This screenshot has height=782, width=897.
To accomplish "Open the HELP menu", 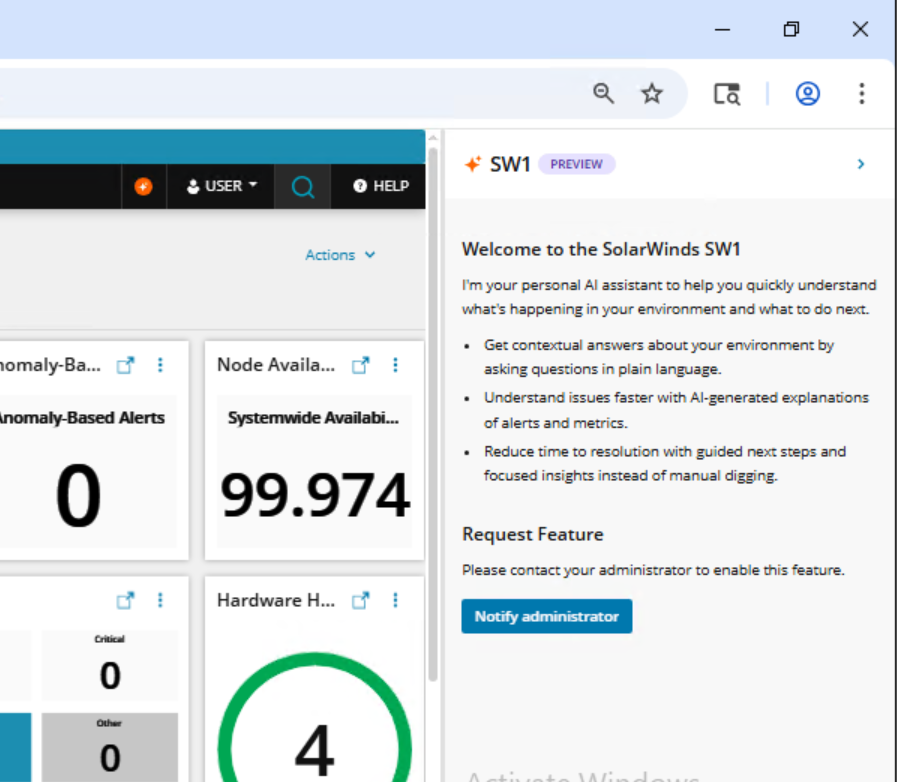I will pos(381,186).
